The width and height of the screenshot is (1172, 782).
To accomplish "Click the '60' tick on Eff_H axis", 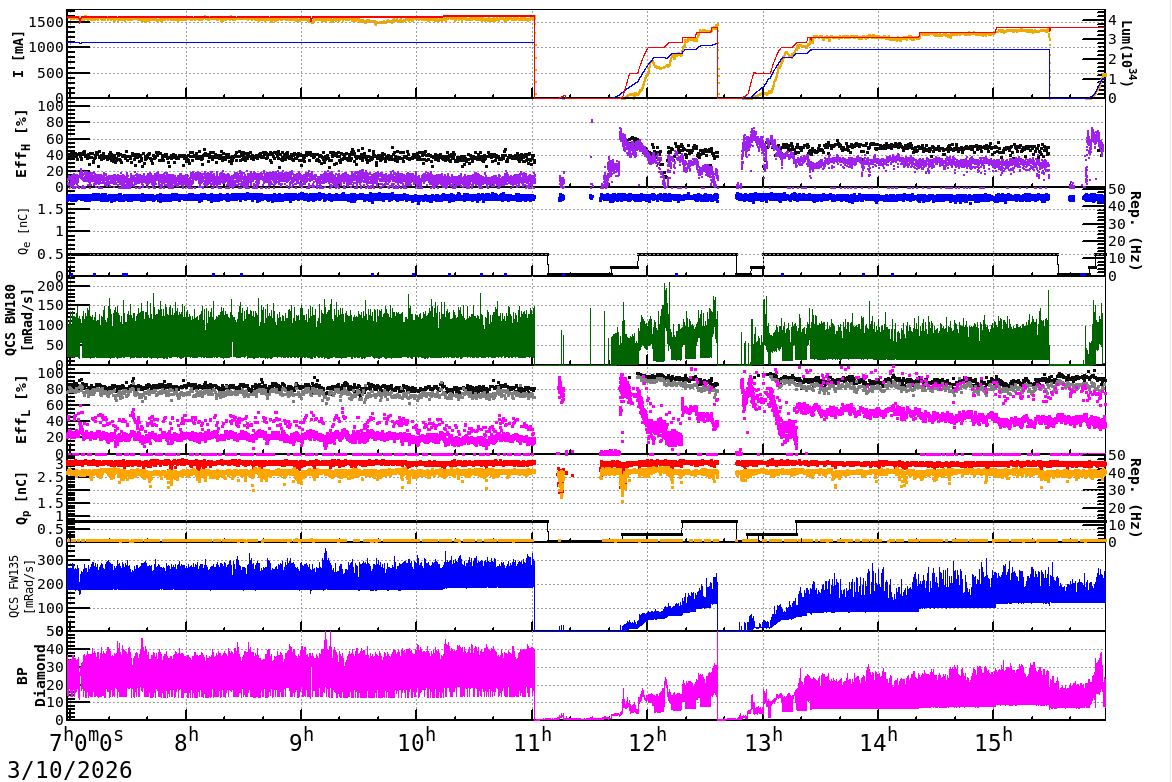I will [55, 139].
